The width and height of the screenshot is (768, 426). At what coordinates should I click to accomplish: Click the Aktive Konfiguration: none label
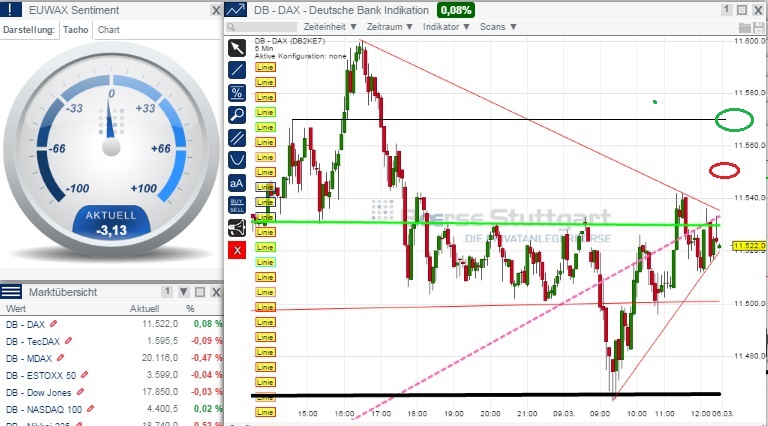point(300,56)
